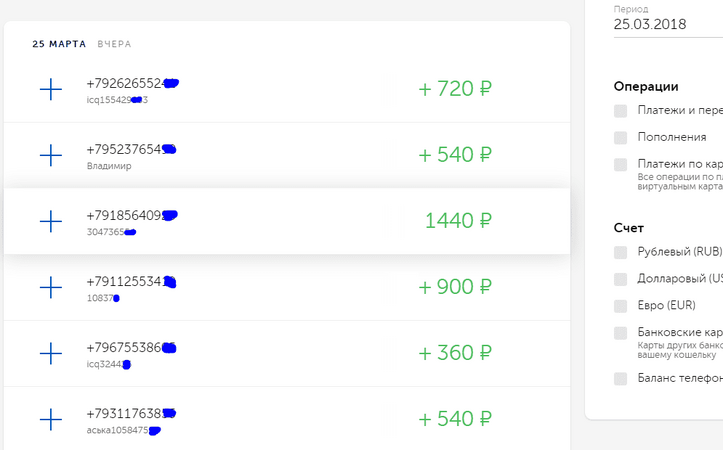
Task: Select the highlighted 1440 ₽ amount
Action: pos(458,220)
